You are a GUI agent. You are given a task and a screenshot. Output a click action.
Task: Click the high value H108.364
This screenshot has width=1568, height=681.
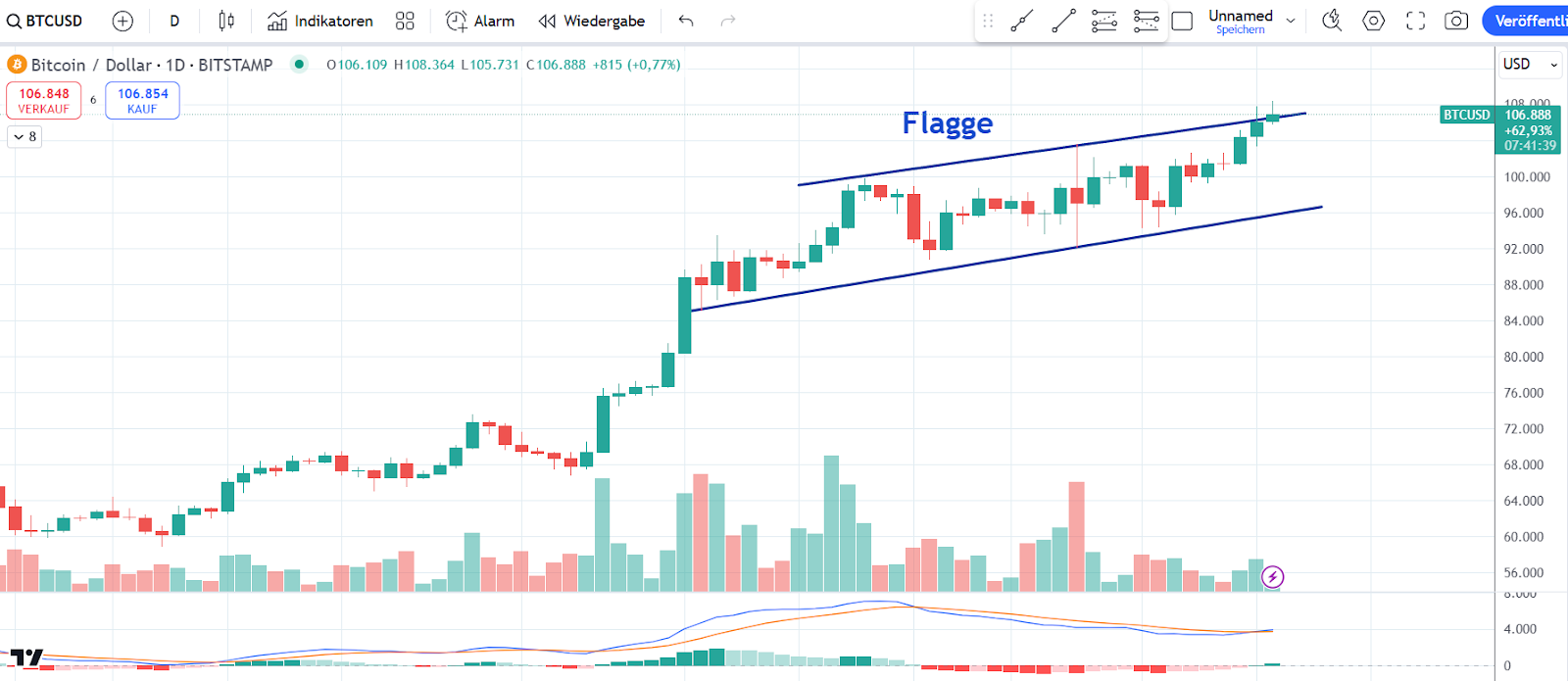424,65
